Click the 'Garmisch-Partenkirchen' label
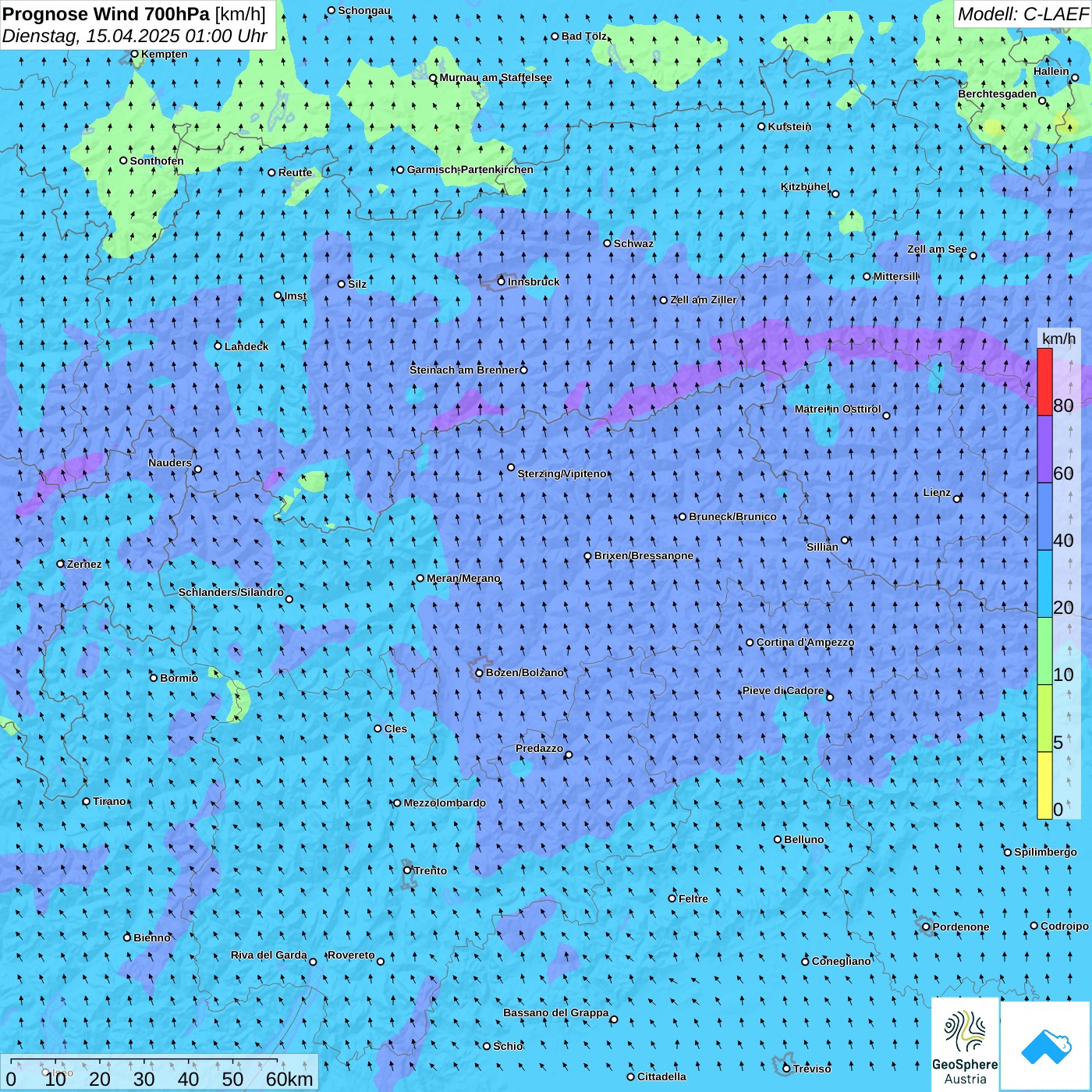Screen dimensions: 1092x1092 470,169
